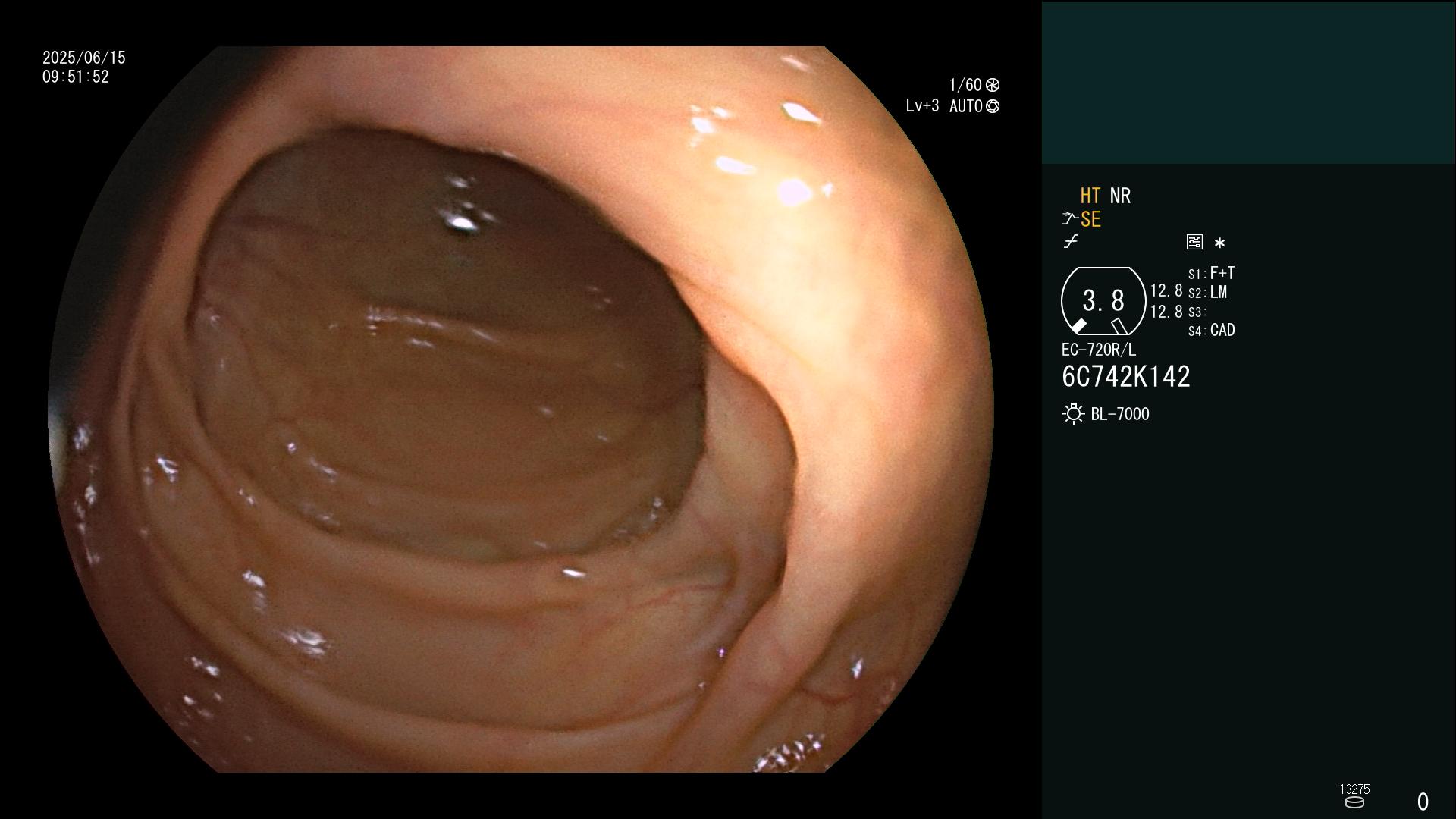Image resolution: width=1456 pixels, height=819 pixels.
Task: Click the S4: CAD switch assignment
Action: pos(1212,331)
